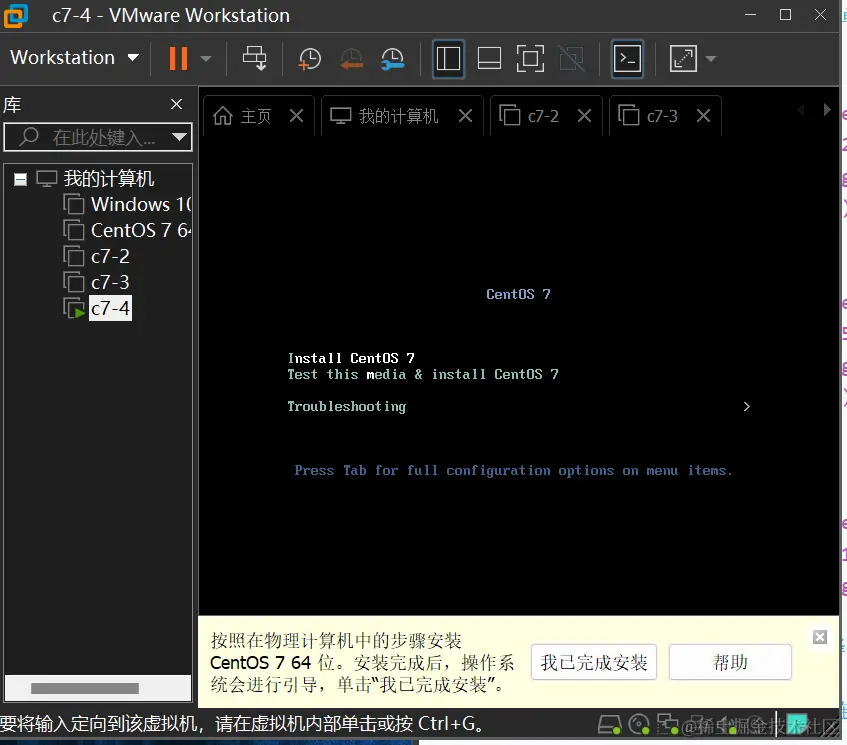Select Windows 10 VM in library
Image resolution: width=847 pixels, height=745 pixels.
point(127,204)
